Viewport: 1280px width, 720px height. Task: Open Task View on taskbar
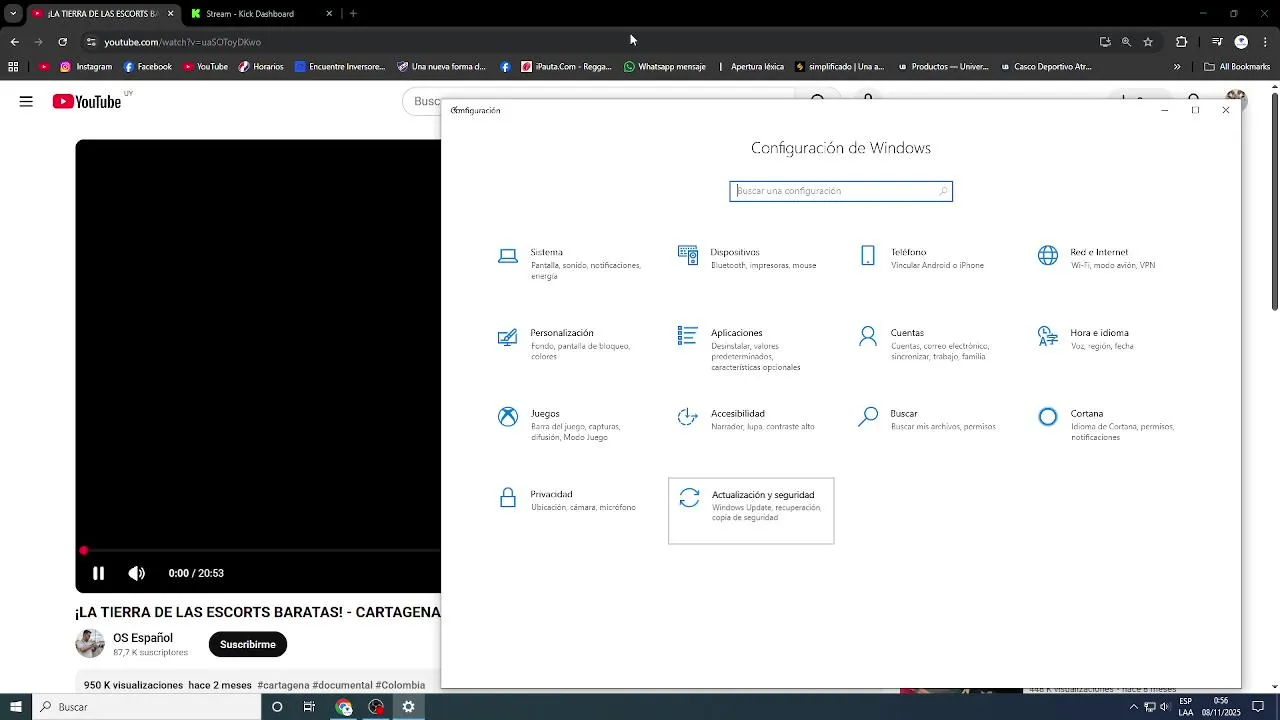(x=309, y=707)
